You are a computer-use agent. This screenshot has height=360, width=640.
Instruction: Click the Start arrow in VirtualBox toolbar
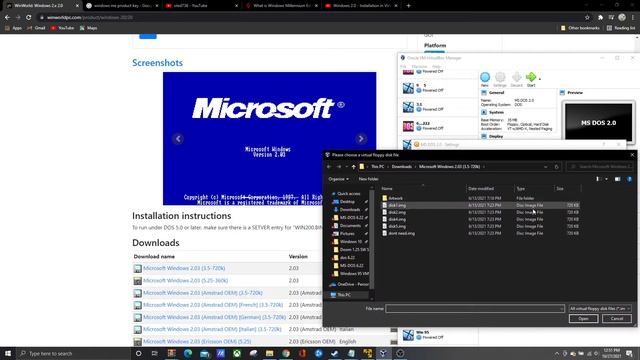click(x=531, y=79)
